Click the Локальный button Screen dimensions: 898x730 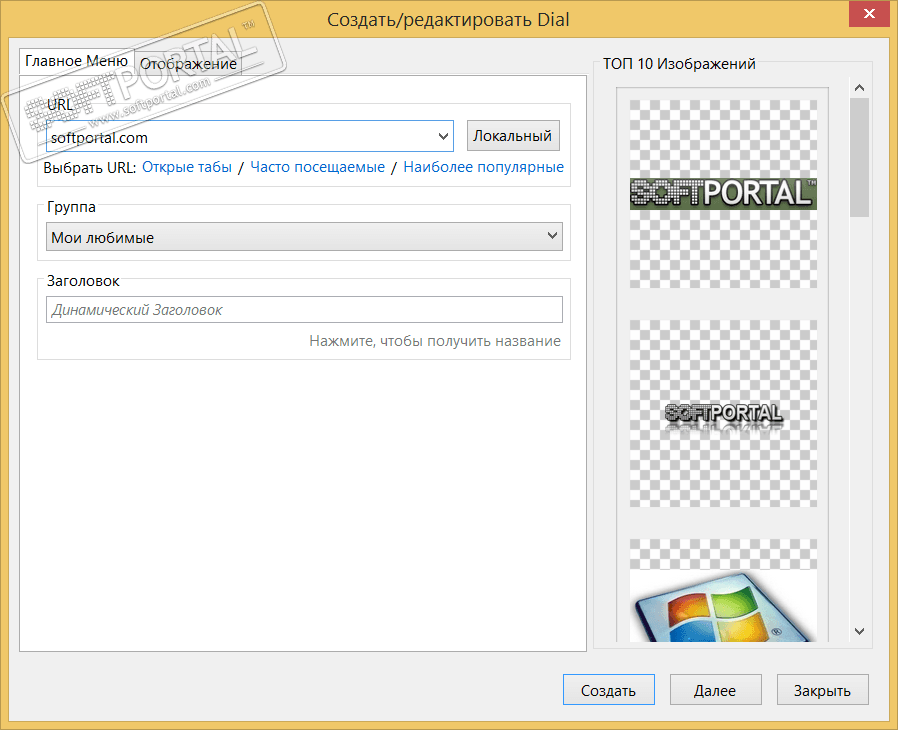pos(513,136)
